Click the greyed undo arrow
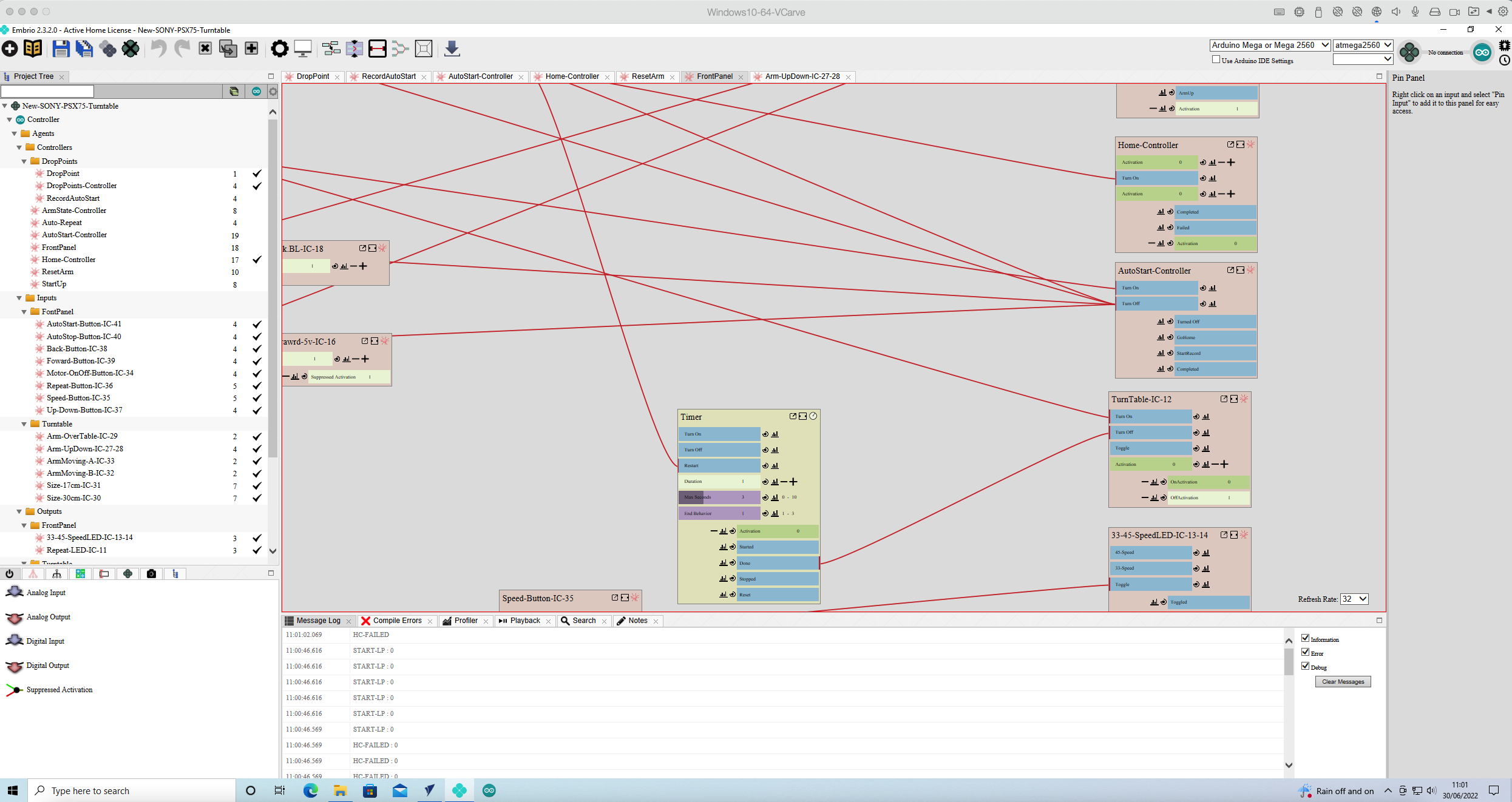This screenshot has height=802, width=1512. click(x=158, y=49)
